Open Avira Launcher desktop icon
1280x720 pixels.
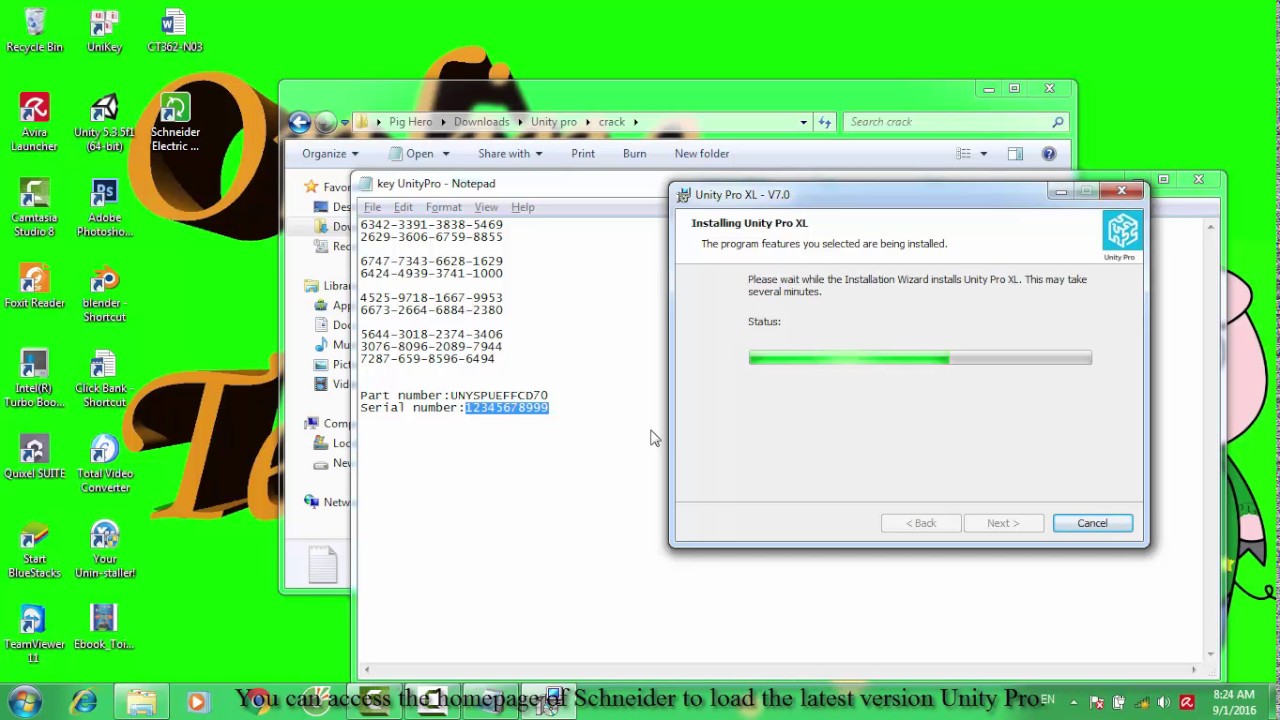[x=34, y=122]
